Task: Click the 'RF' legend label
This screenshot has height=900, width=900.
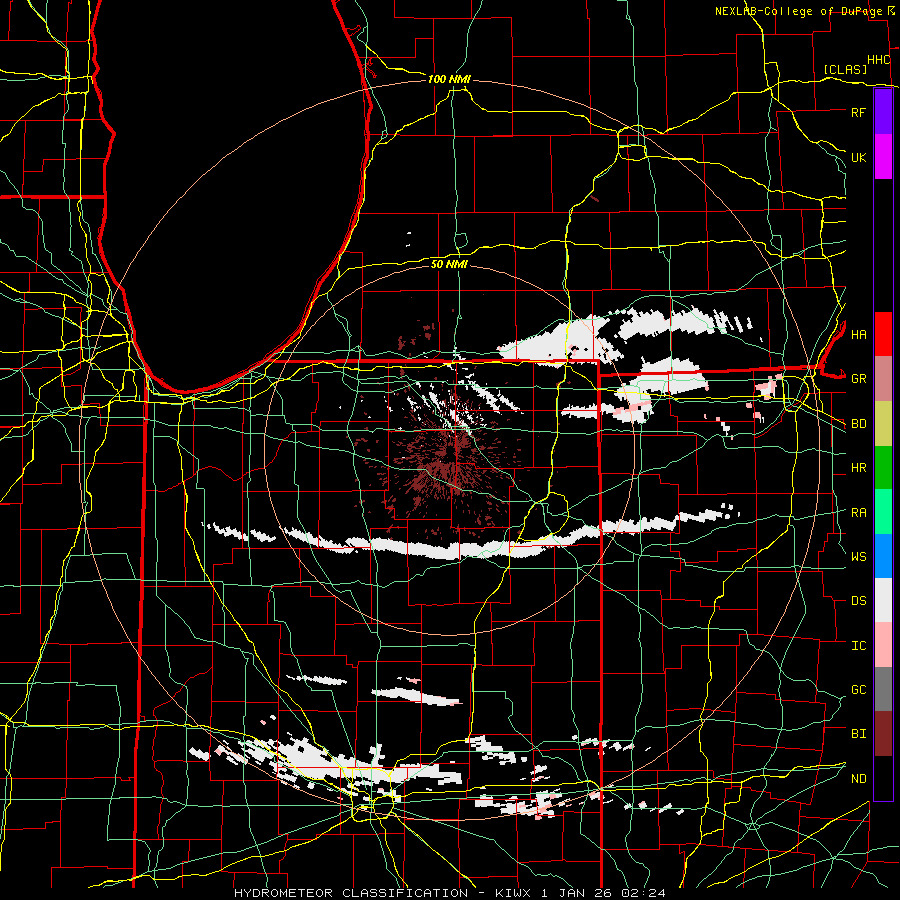Action: tap(858, 112)
